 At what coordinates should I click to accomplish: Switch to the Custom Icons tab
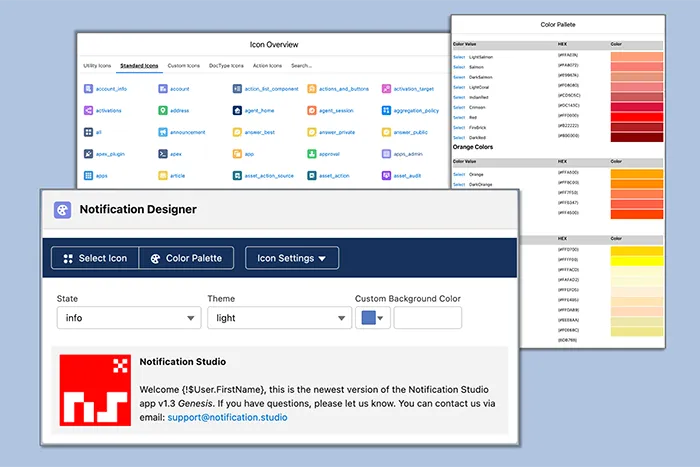(184, 66)
